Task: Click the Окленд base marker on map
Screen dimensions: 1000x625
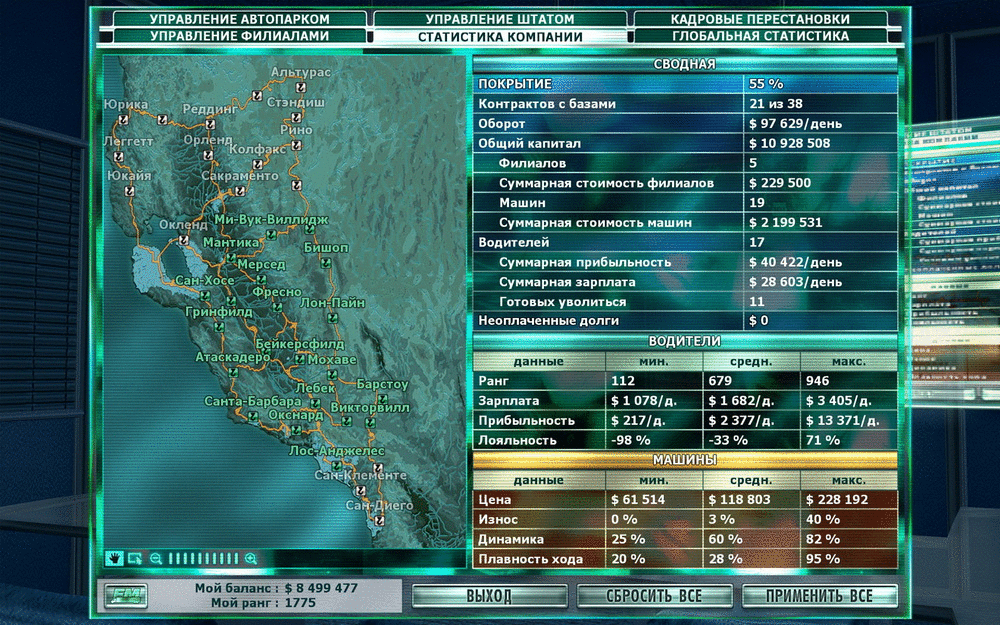Action: (184, 240)
